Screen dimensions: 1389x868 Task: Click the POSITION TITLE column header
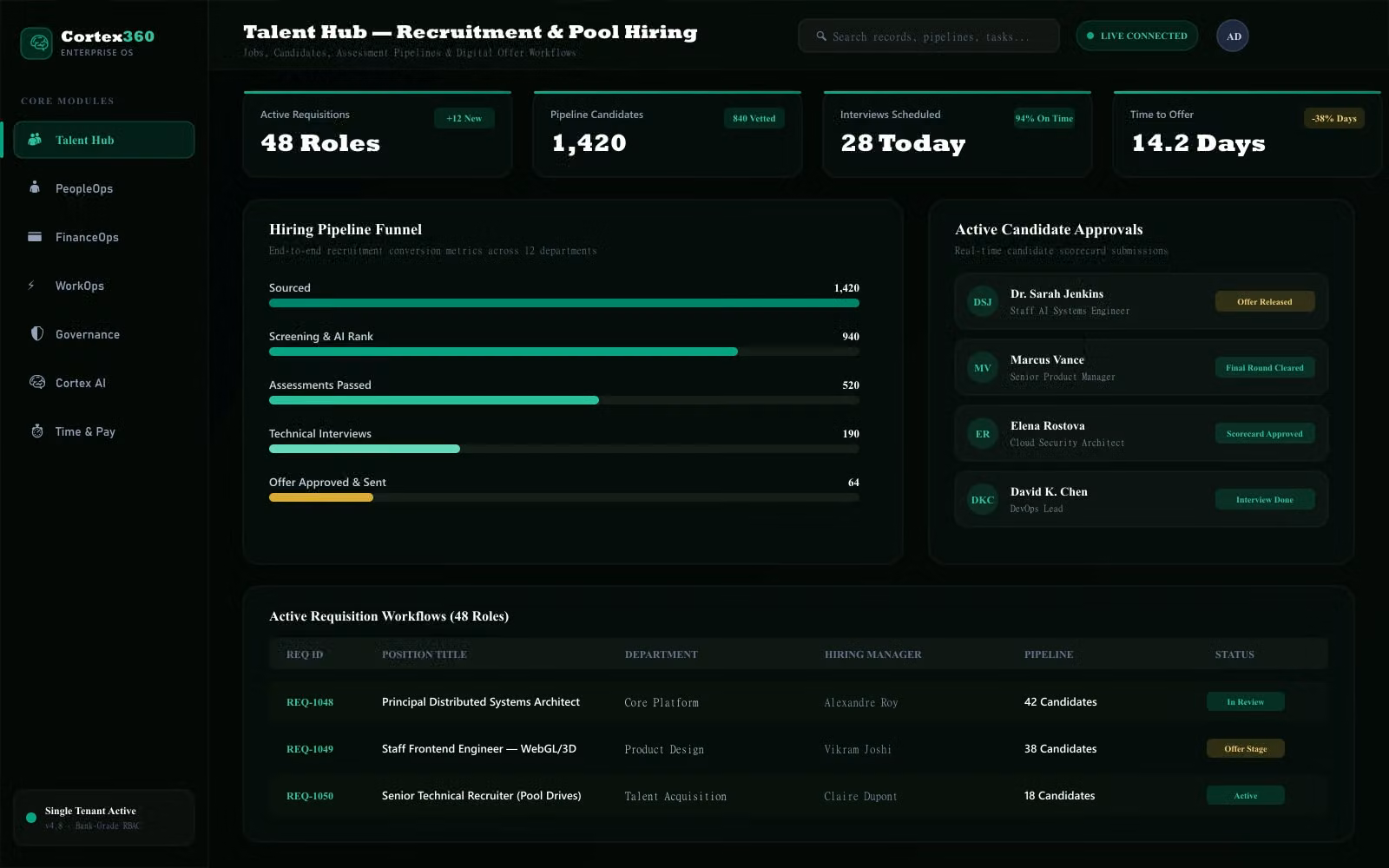(425, 654)
